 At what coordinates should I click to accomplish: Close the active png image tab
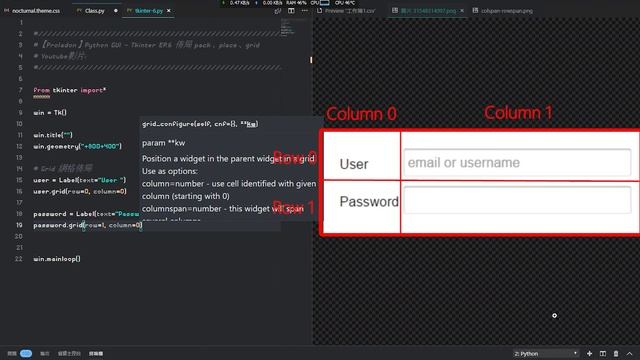462,11
